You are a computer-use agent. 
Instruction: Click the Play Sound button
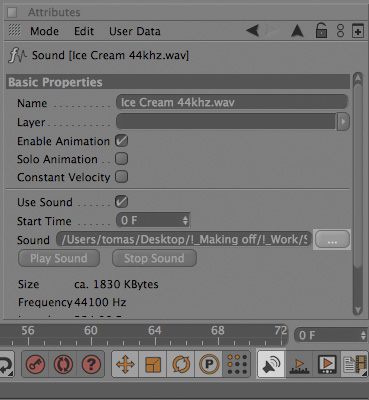point(59,258)
